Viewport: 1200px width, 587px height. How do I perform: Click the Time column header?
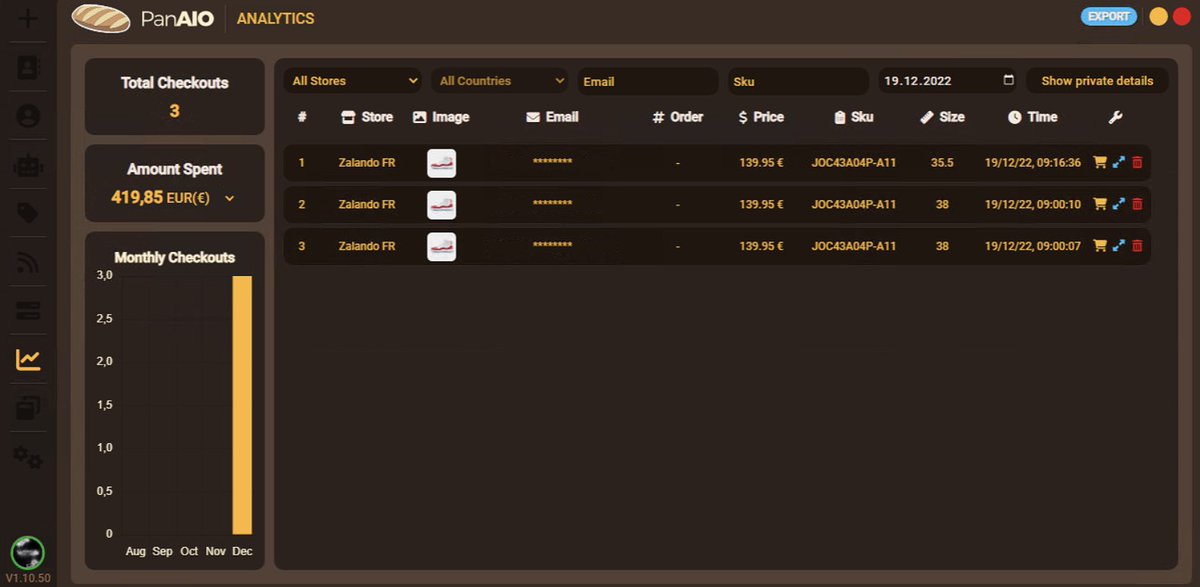click(x=1032, y=117)
